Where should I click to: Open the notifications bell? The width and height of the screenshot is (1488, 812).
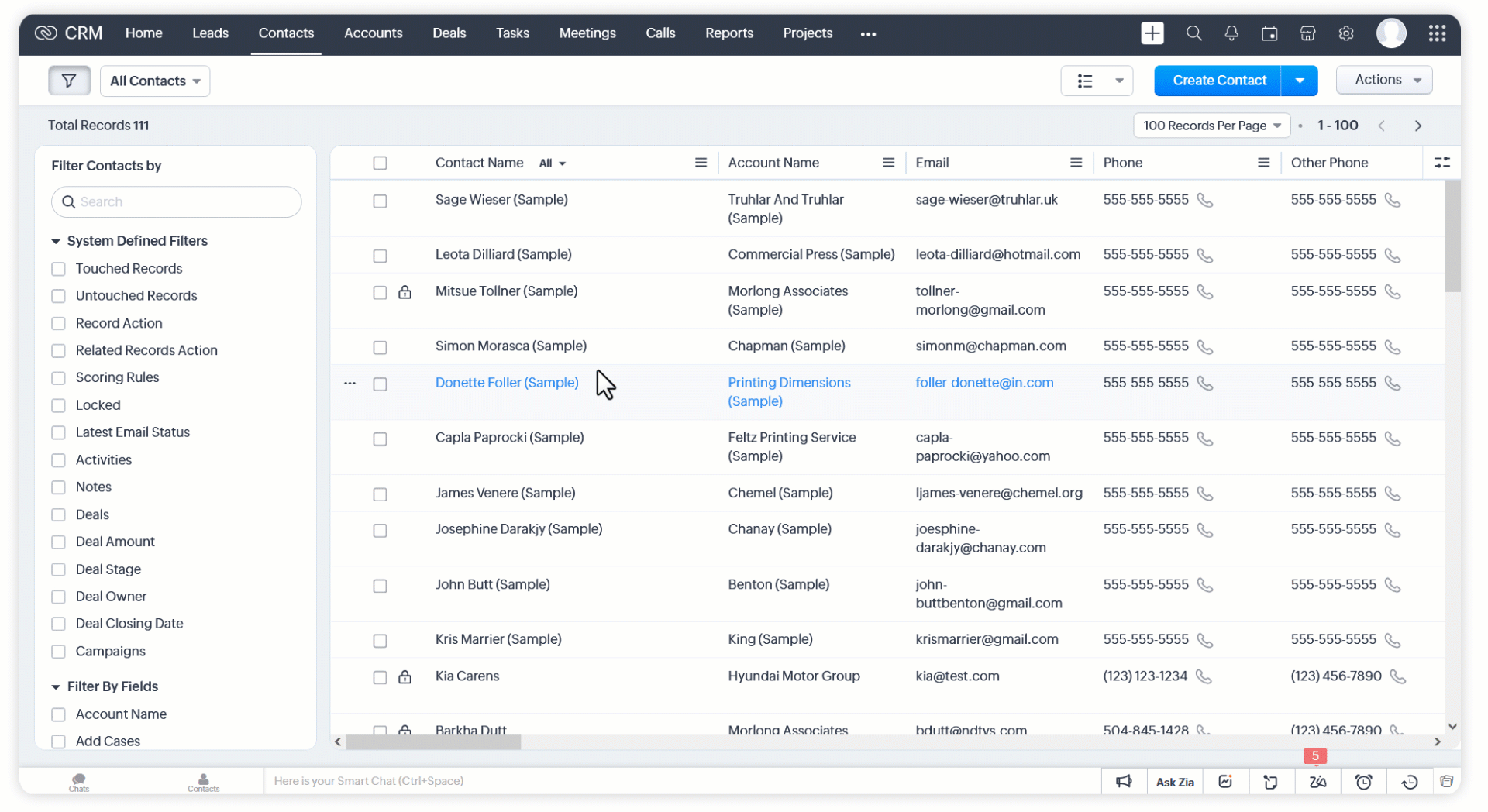pyautogui.click(x=1231, y=33)
